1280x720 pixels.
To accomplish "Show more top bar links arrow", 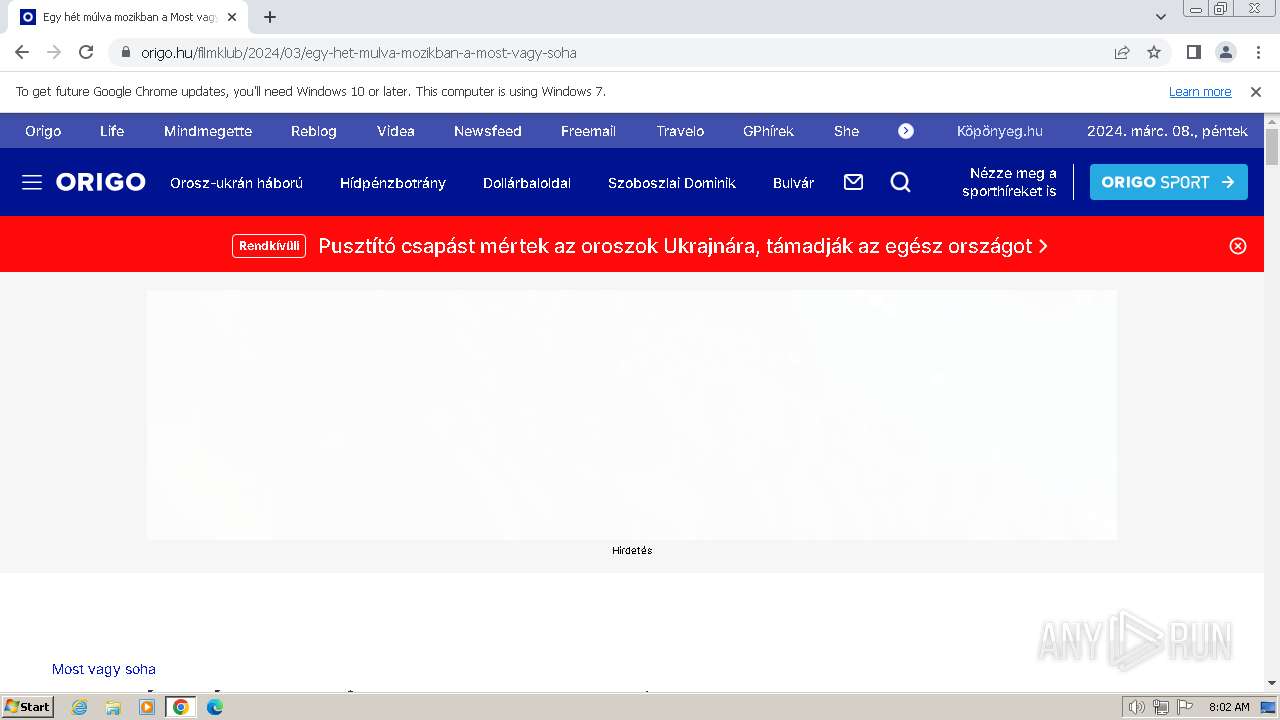I will 906,131.
